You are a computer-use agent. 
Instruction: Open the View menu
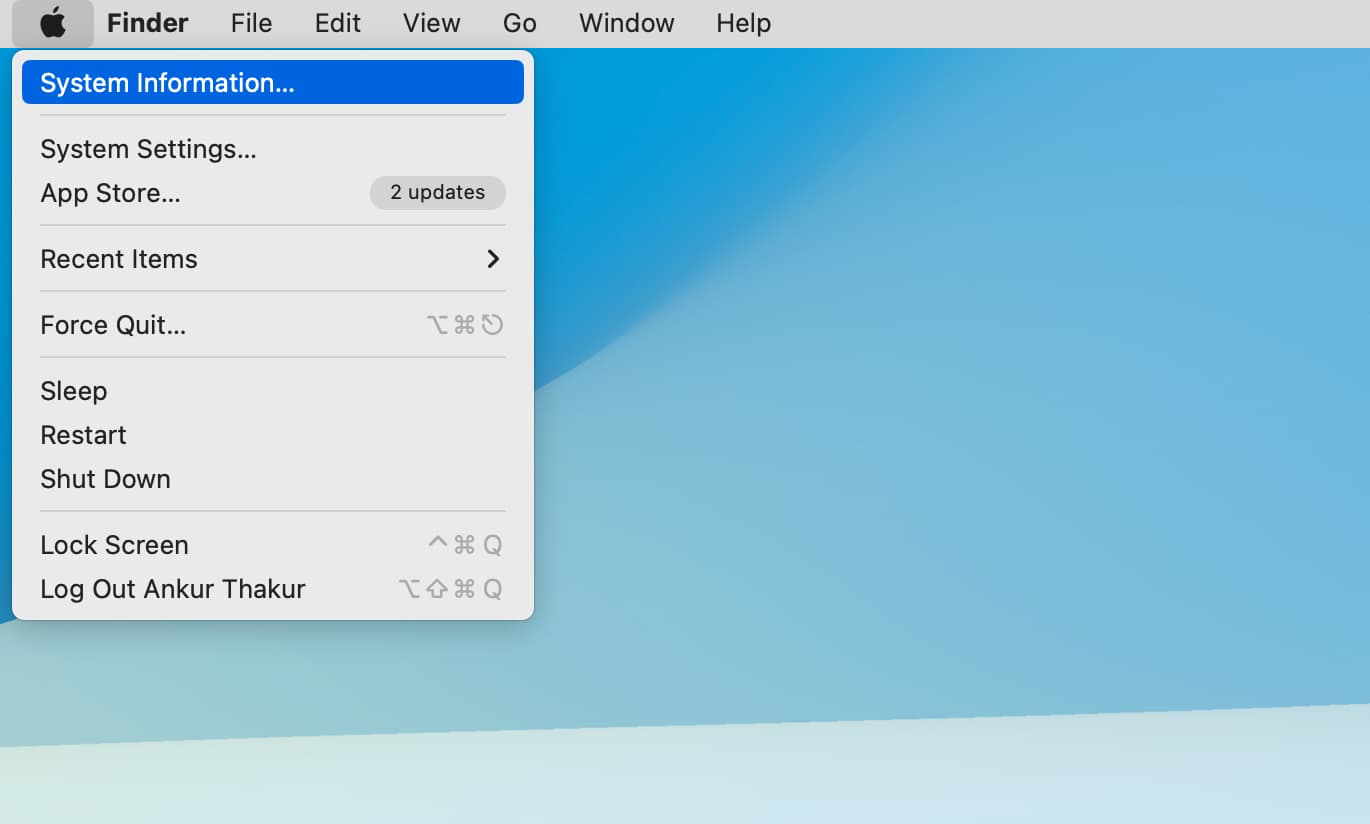(x=431, y=23)
